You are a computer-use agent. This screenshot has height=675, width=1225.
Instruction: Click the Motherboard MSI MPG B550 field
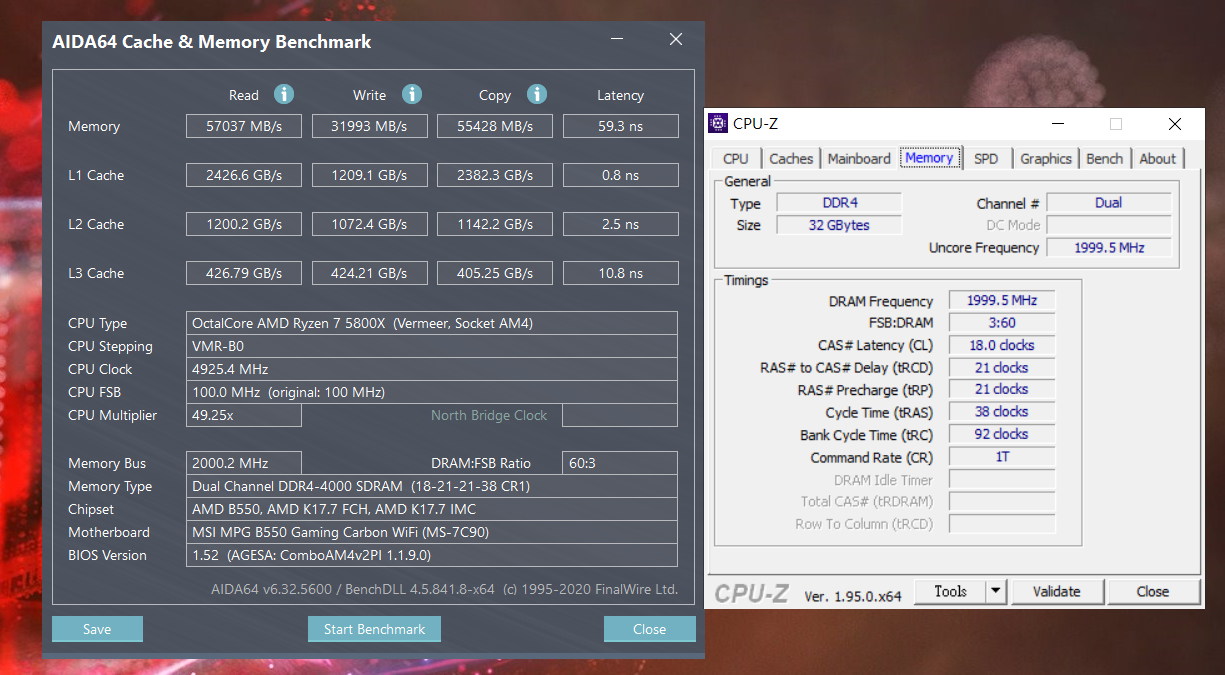(432, 532)
